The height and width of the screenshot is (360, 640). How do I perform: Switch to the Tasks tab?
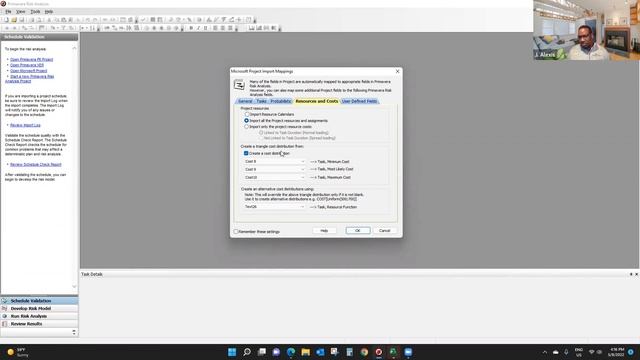coord(261,101)
